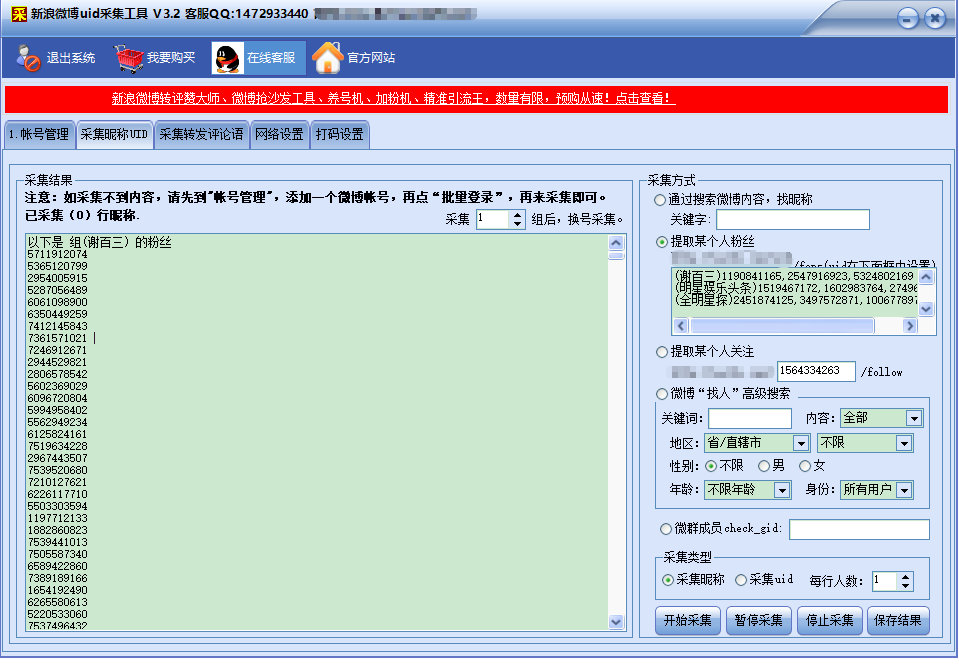Select 采集昵称 collection type
959x666 pixels.
[x=668, y=580]
